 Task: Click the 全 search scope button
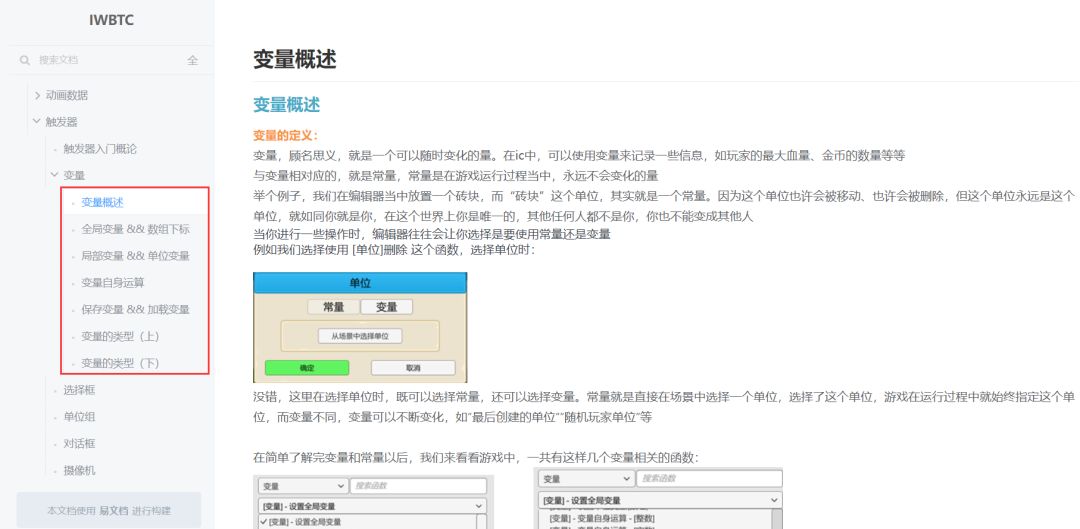click(192, 60)
